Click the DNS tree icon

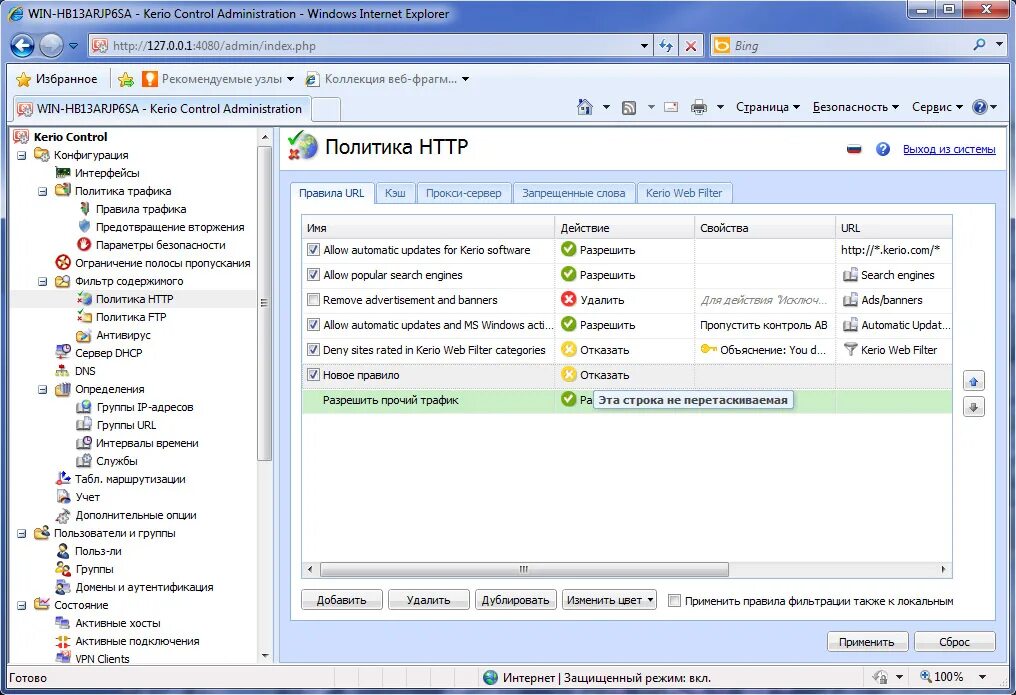[x=63, y=370]
